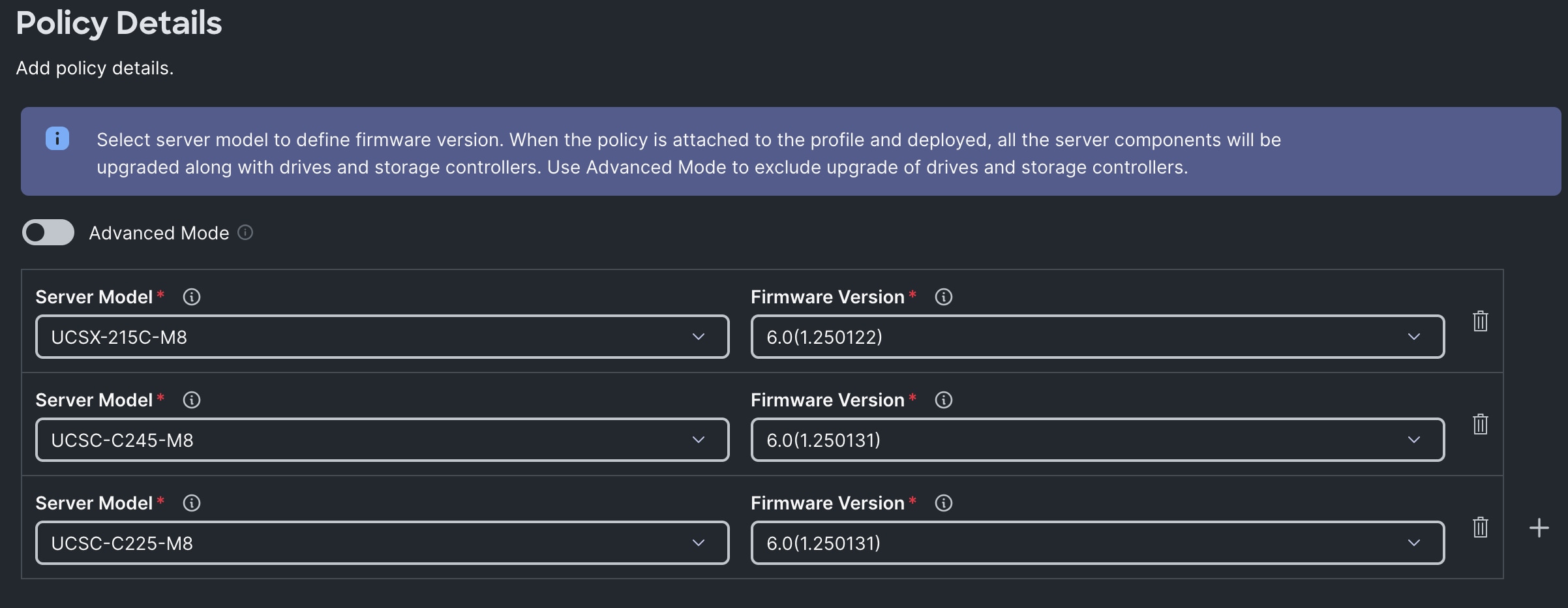Image resolution: width=1568 pixels, height=608 pixels.
Task: Open the UCSC-C225-M8 server model dropdown
Action: click(698, 542)
